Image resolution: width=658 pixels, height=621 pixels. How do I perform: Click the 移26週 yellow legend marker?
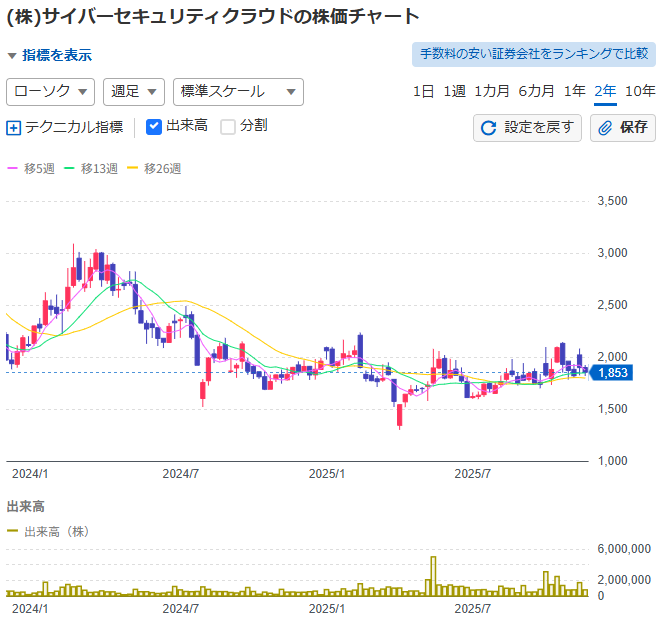[133, 169]
